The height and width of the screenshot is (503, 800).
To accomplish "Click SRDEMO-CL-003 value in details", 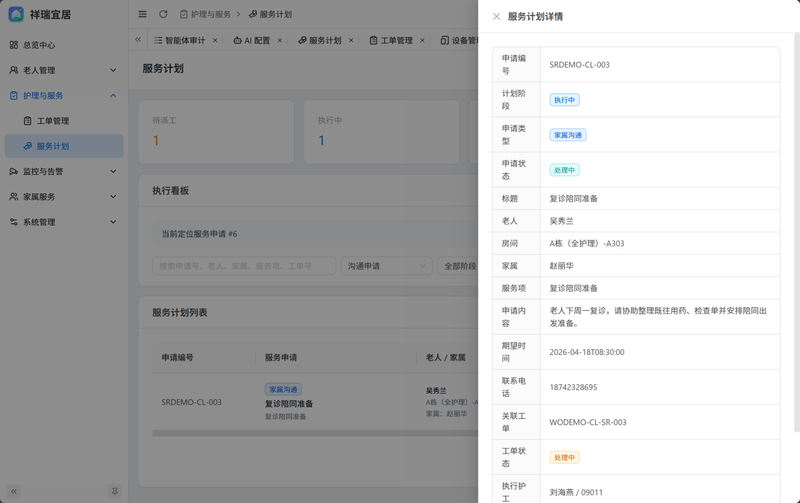I will tap(579, 65).
